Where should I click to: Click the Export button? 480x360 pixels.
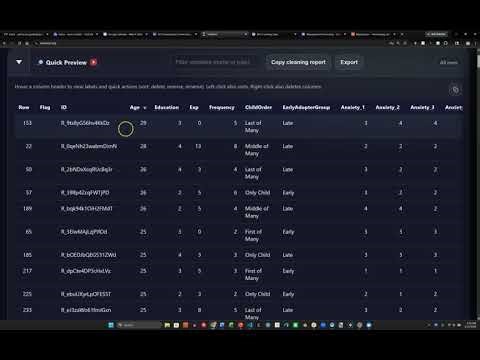point(349,62)
